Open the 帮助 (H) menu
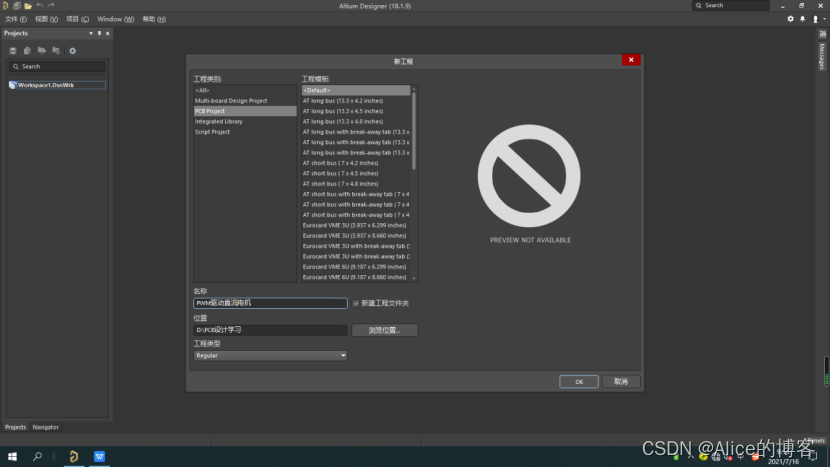831x468 pixels. [x=154, y=19]
